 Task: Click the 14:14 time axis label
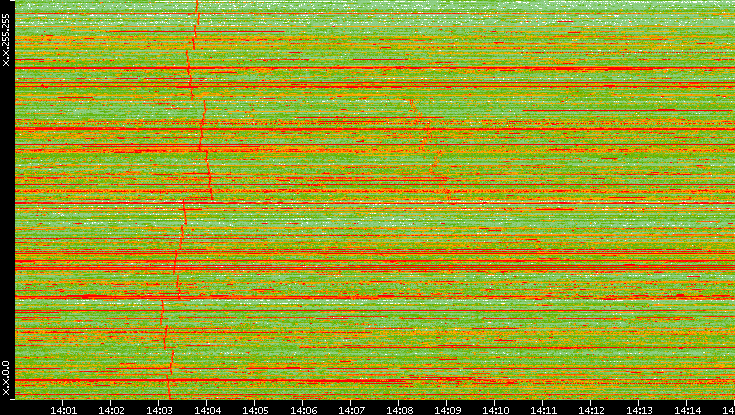pos(688,410)
